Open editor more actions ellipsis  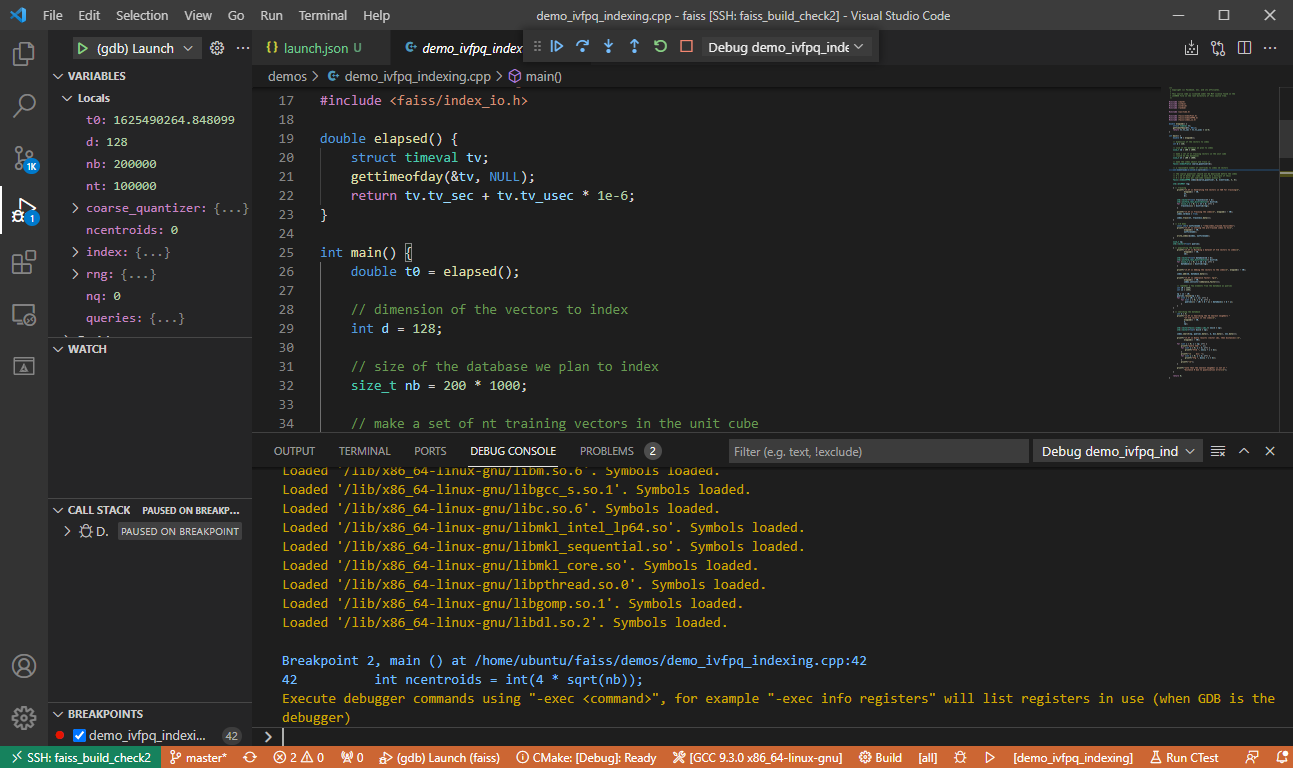point(1270,48)
